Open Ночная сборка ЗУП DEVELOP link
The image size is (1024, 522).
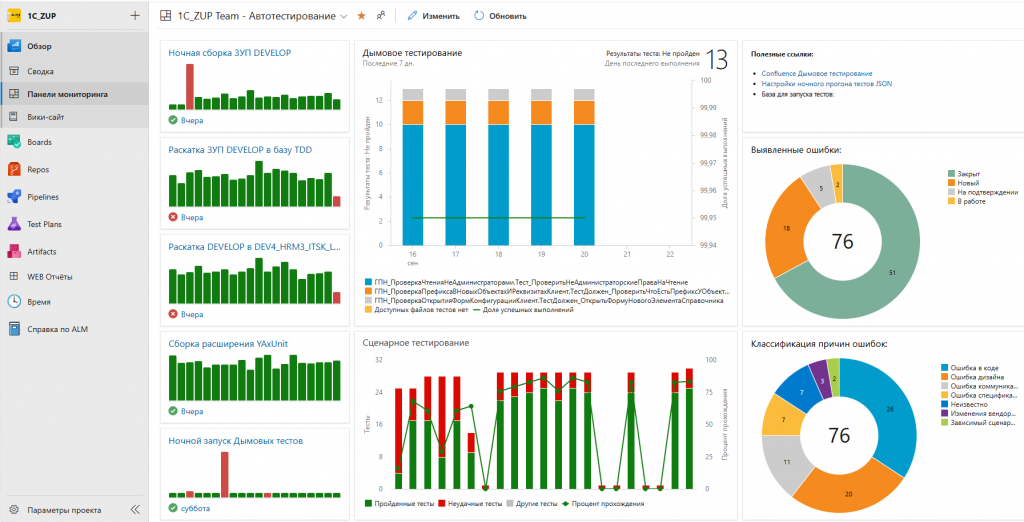[x=230, y=53]
